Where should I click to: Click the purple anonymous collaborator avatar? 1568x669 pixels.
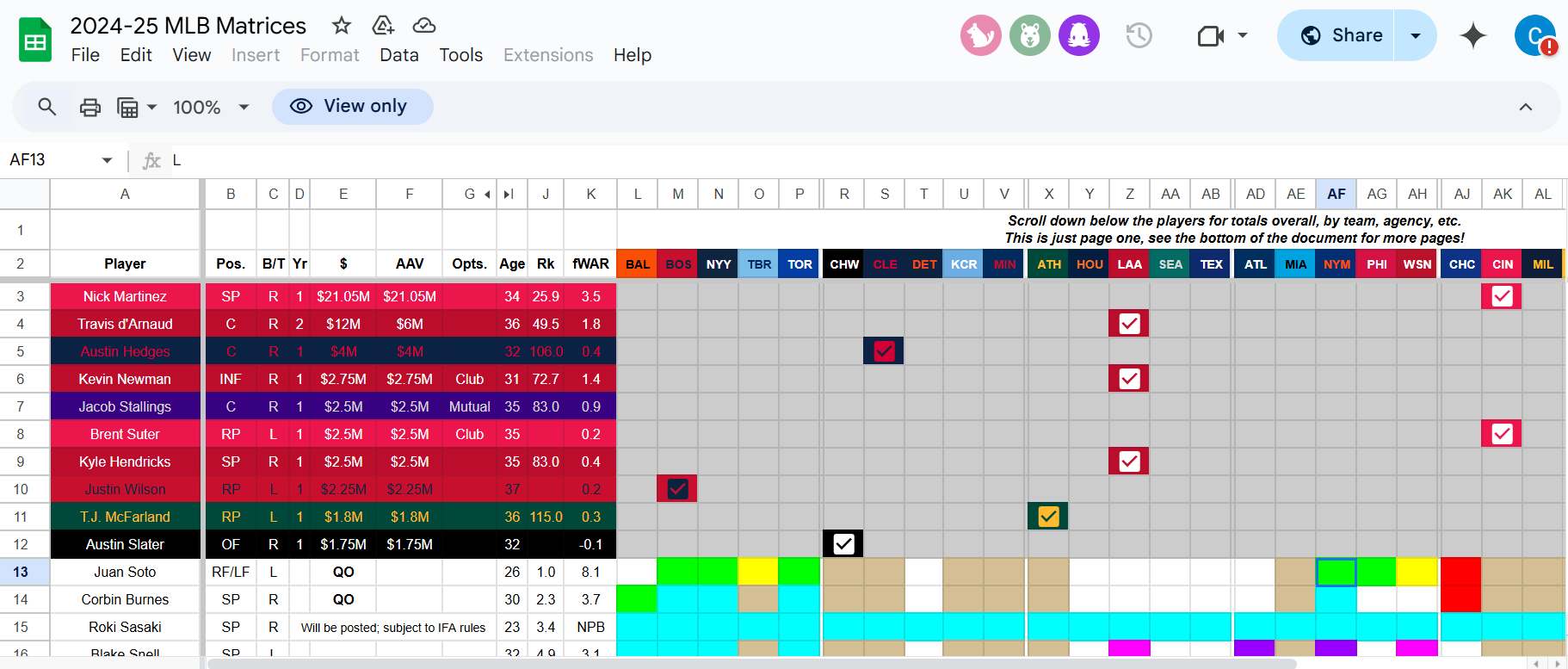[x=1079, y=35]
